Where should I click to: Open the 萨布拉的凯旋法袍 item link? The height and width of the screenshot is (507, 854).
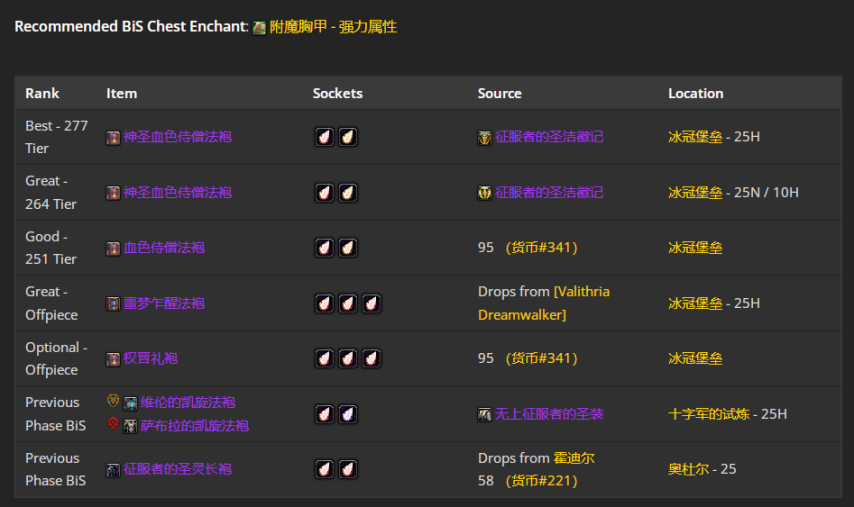pos(194,425)
